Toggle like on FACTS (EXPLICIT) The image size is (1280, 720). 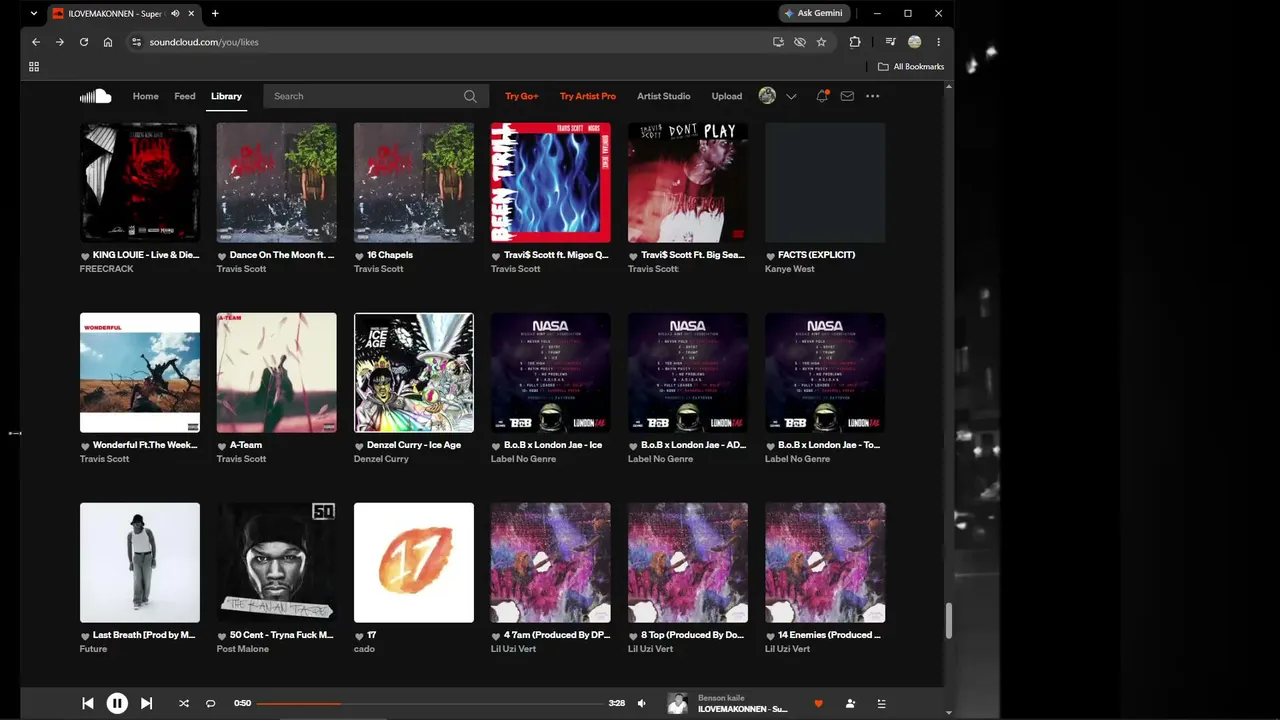click(770, 256)
